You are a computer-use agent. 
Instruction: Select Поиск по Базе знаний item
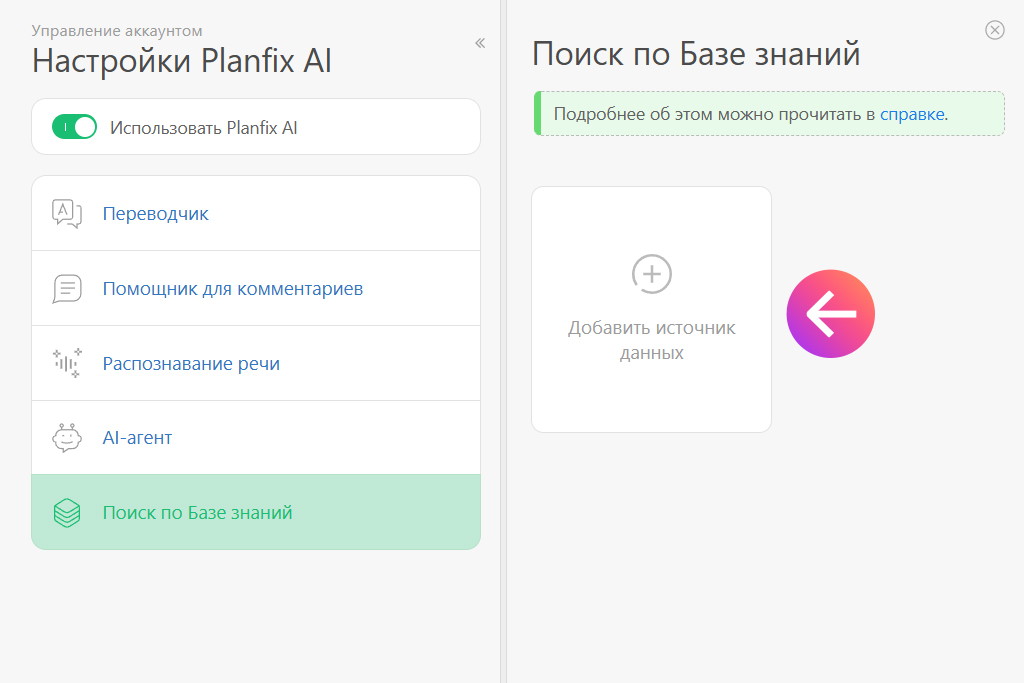coord(197,513)
